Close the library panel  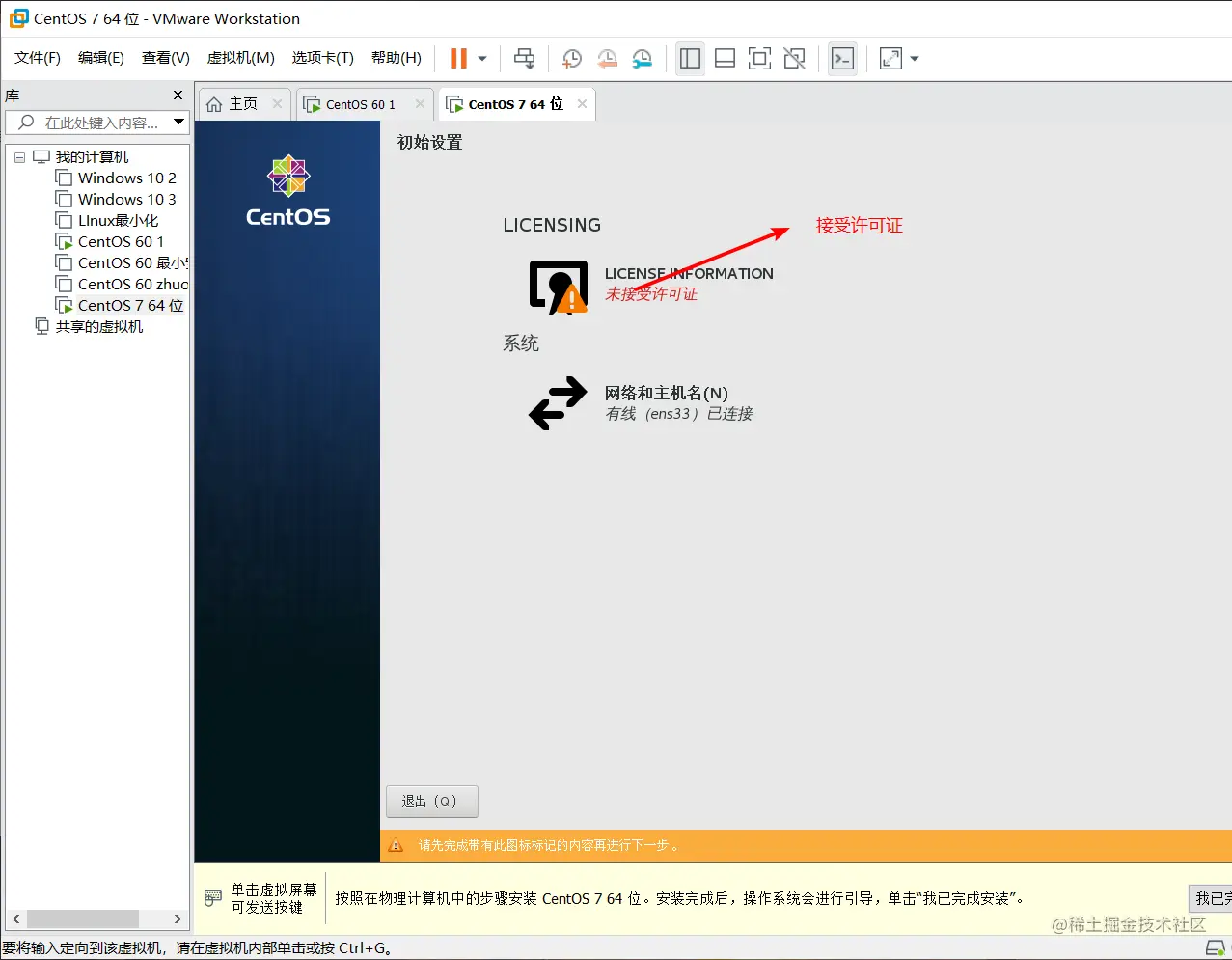[178, 96]
